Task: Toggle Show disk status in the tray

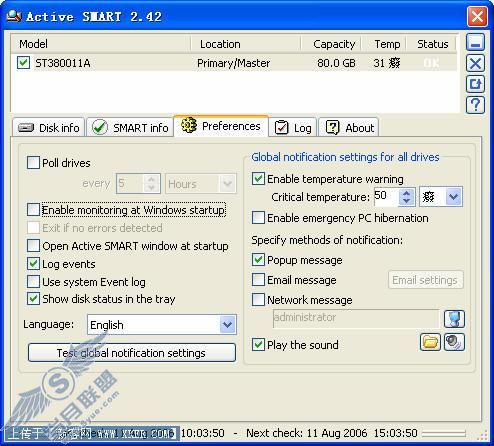Action: (x=33, y=299)
